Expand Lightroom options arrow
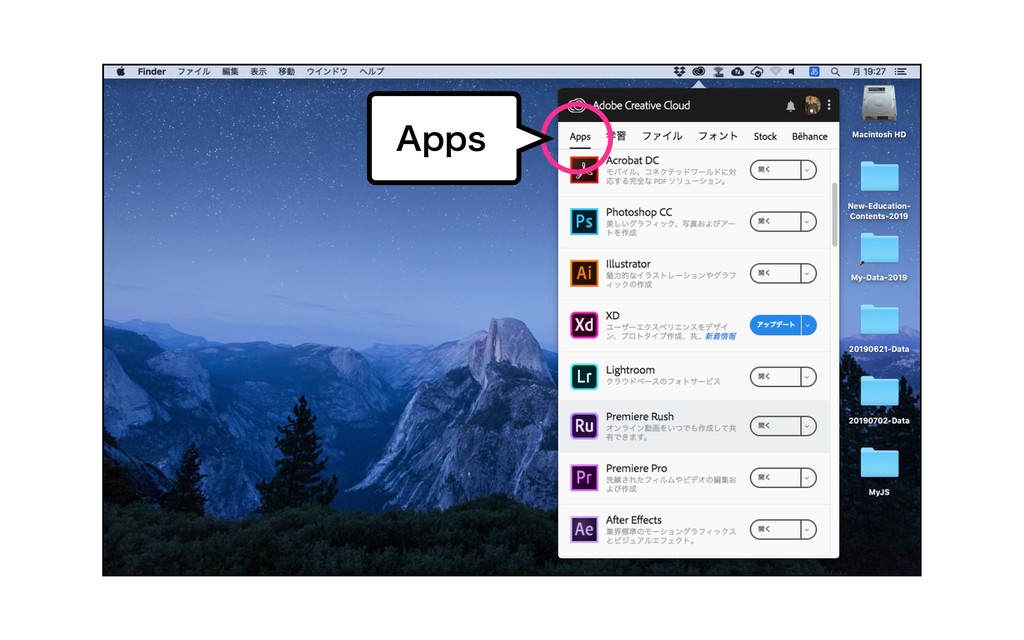This screenshot has height=640, width=1024. [x=808, y=377]
